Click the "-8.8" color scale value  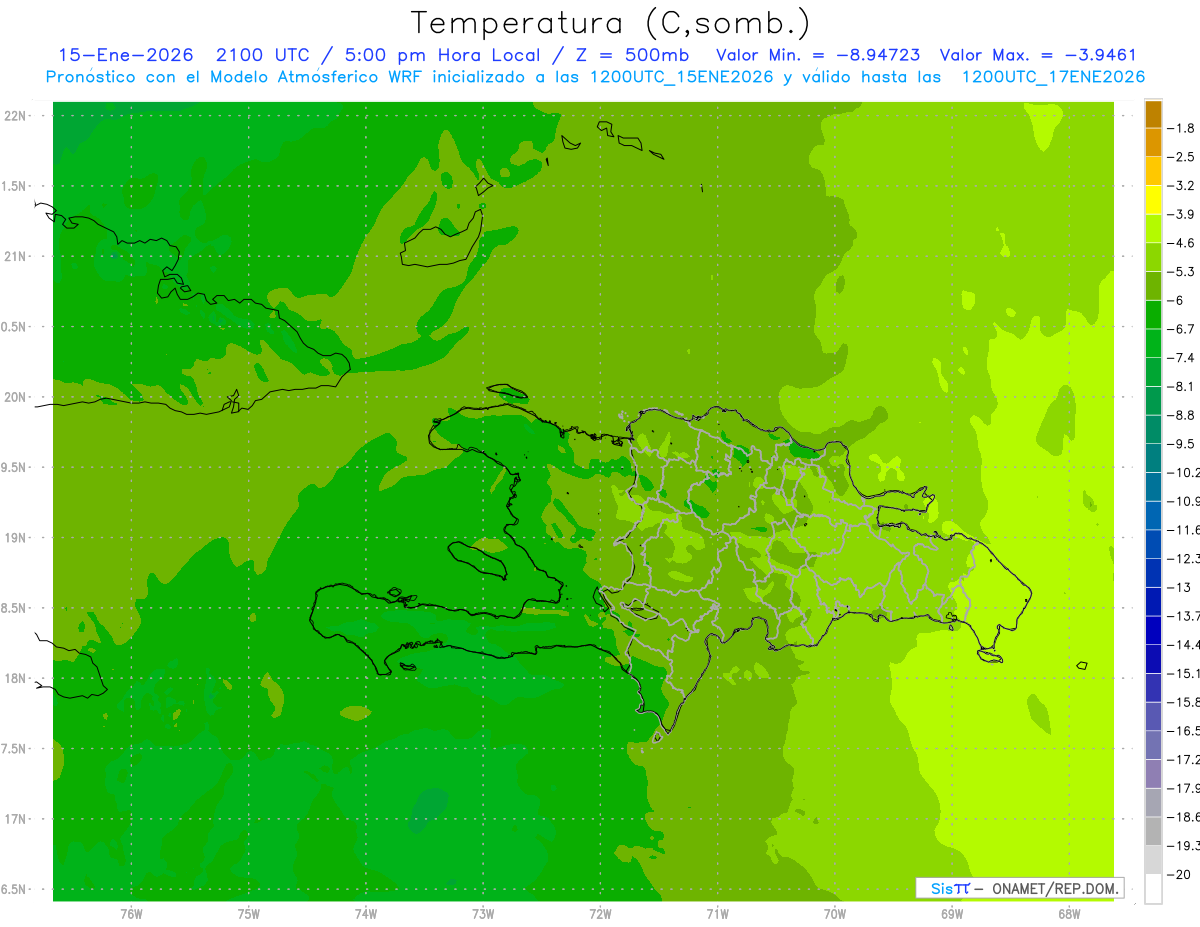(1183, 415)
